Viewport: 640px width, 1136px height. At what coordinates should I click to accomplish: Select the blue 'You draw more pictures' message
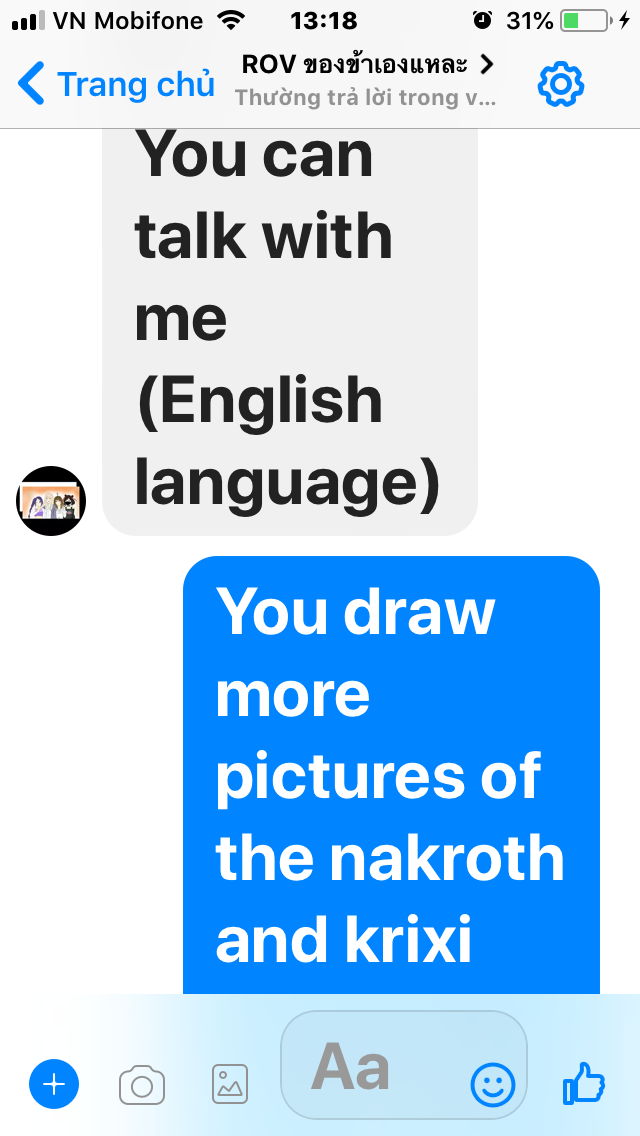[391, 775]
